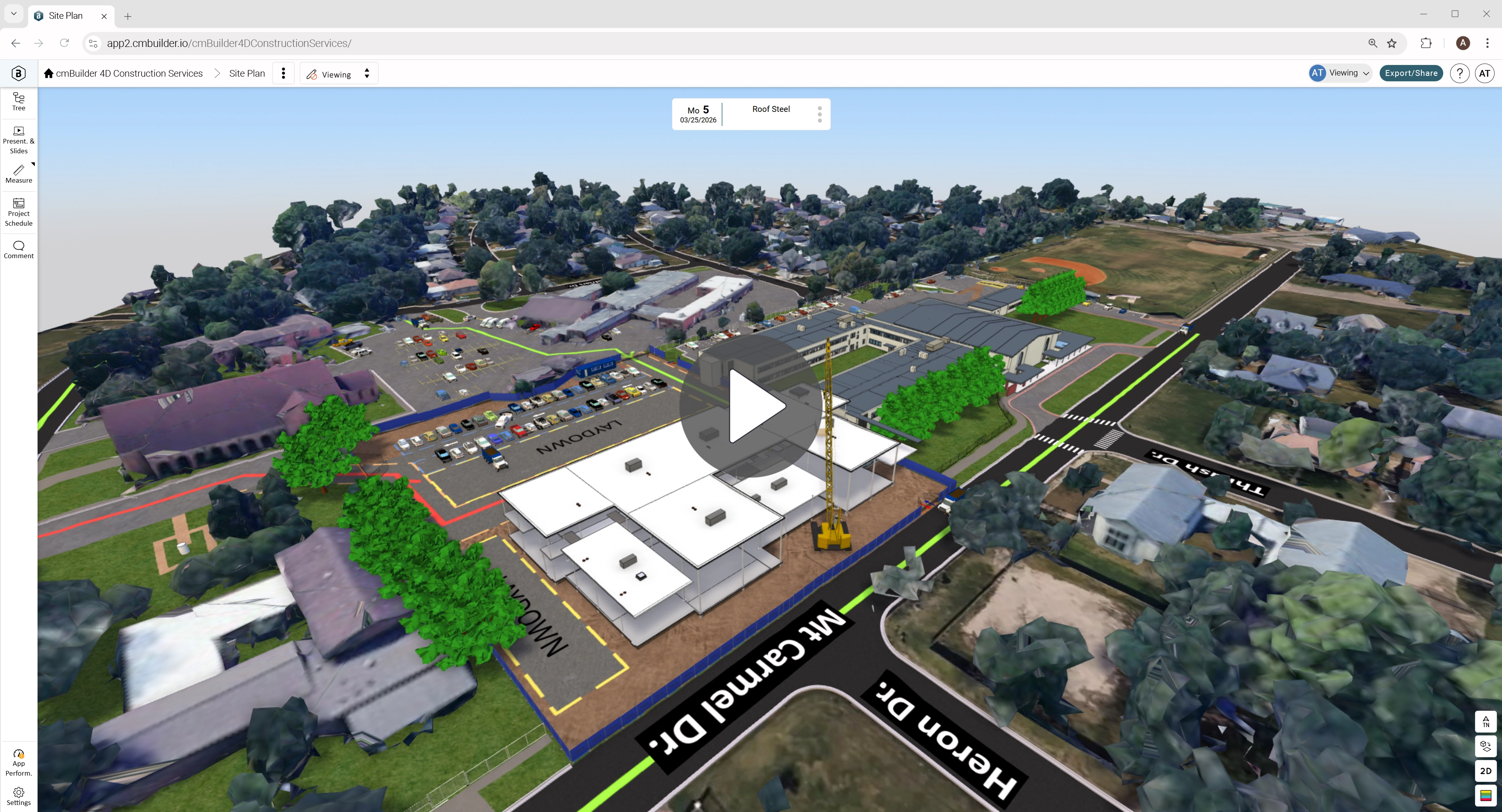Open the Tree panel

[x=18, y=101]
